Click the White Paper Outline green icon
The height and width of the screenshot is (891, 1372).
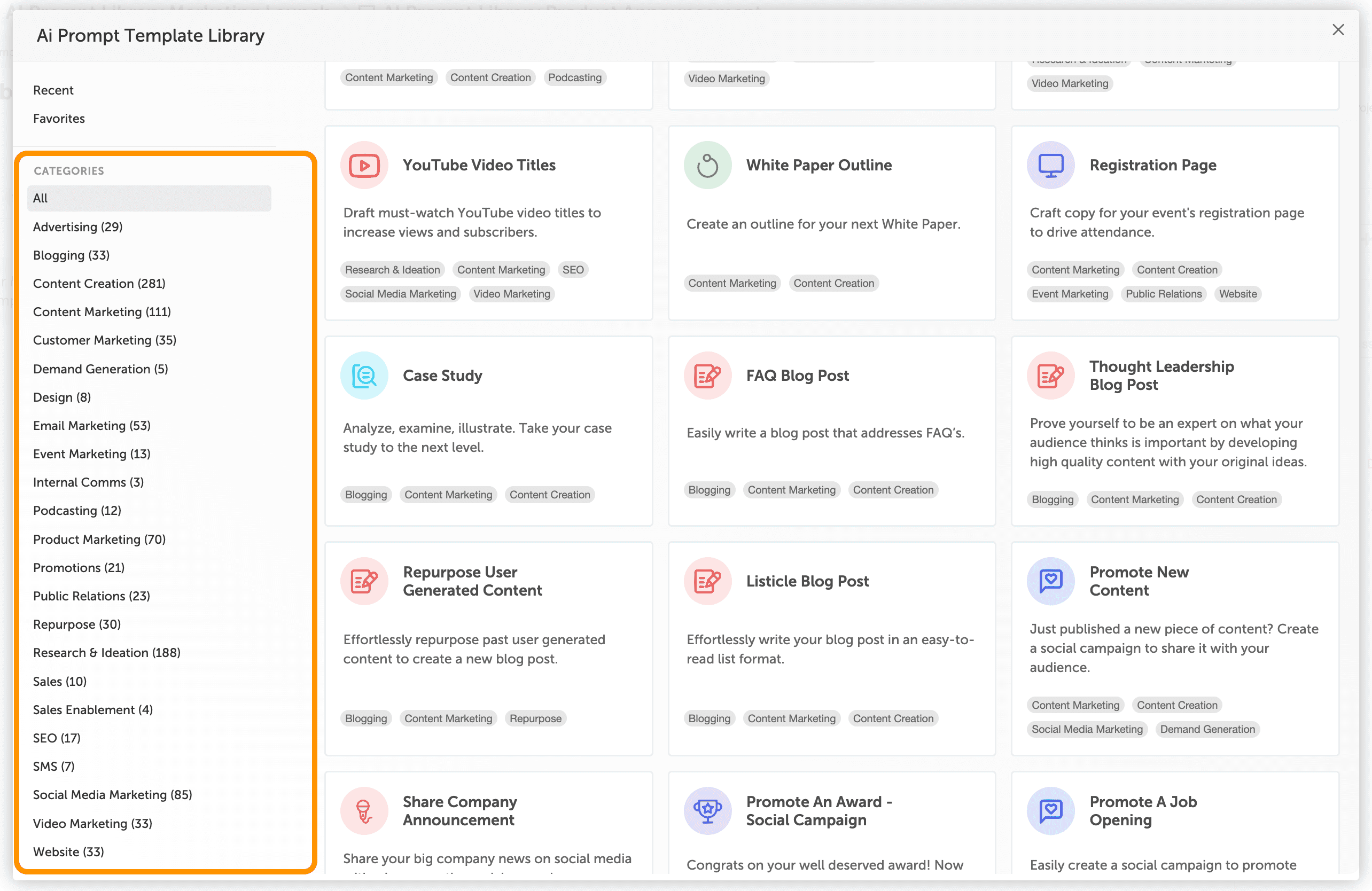pos(707,166)
